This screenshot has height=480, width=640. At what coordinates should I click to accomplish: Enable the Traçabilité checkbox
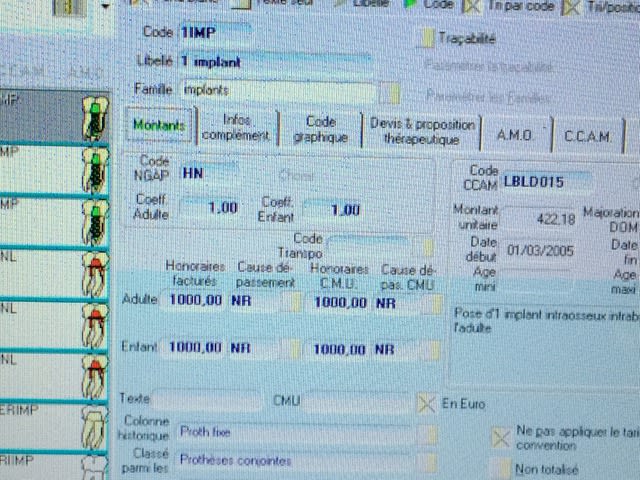[423, 39]
